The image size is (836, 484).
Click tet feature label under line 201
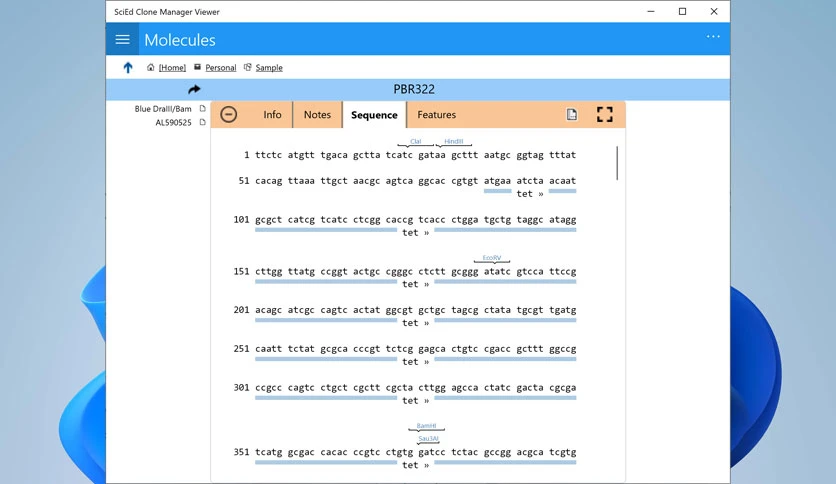click(x=415, y=323)
